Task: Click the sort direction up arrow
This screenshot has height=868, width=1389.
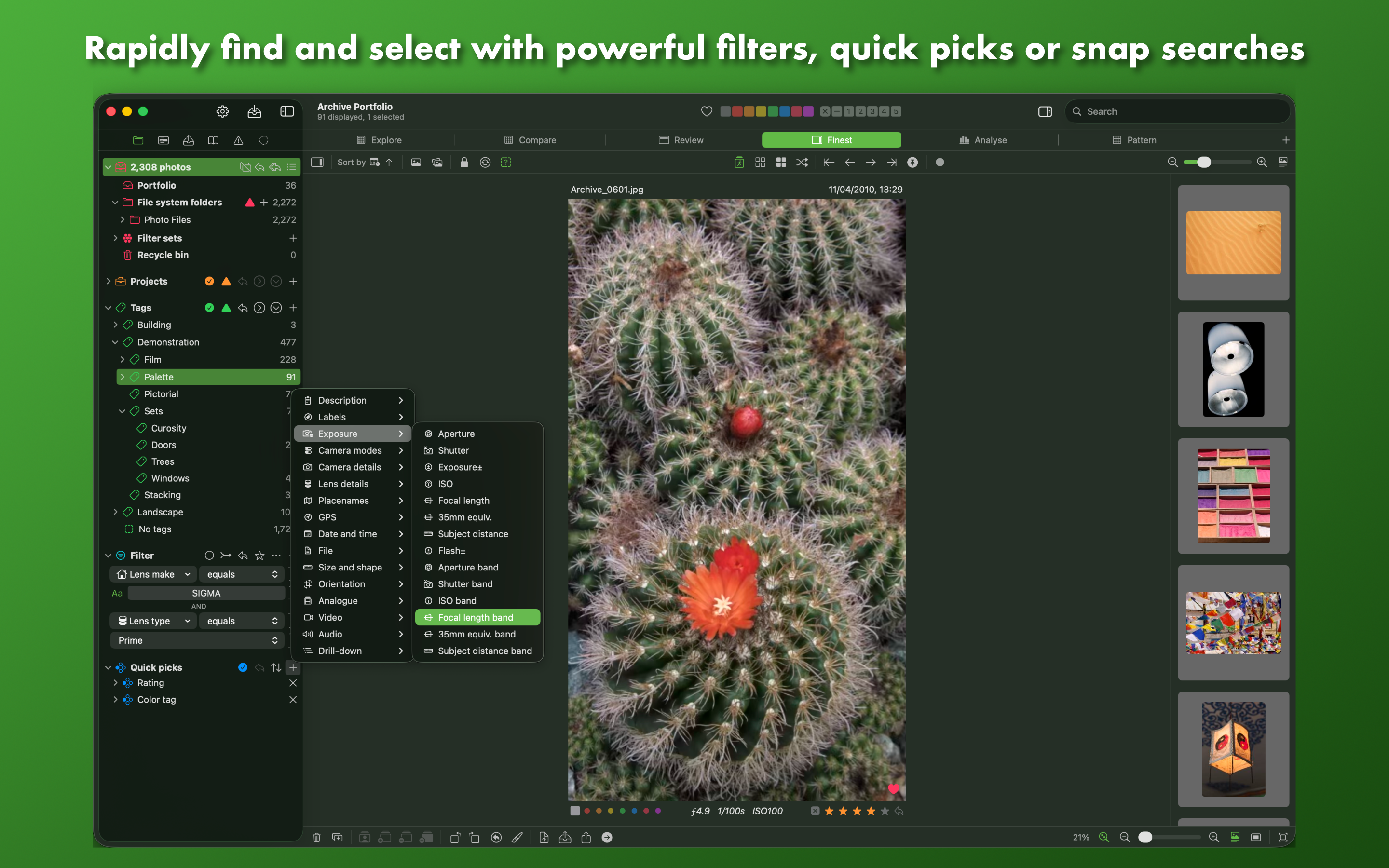Action: click(389, 163)
